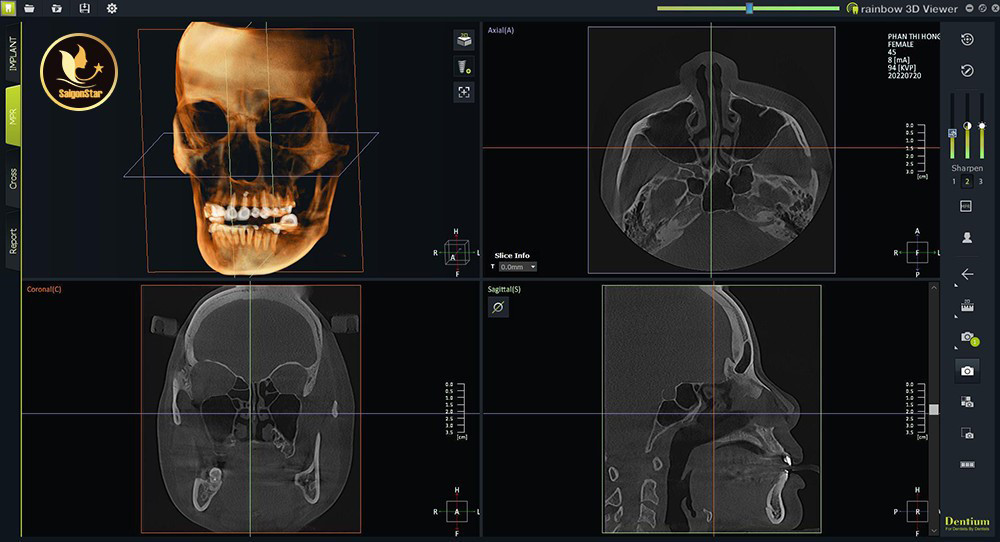Click the Sagittal view vertical scrollbar thumb
Image resolution: width=1000 pixels, height=542 pixels.
934,409
